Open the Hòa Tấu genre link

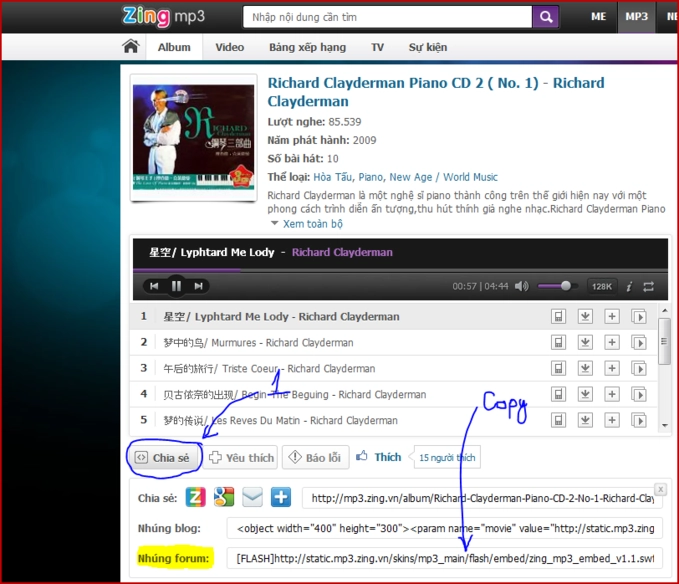pos(333,177)
